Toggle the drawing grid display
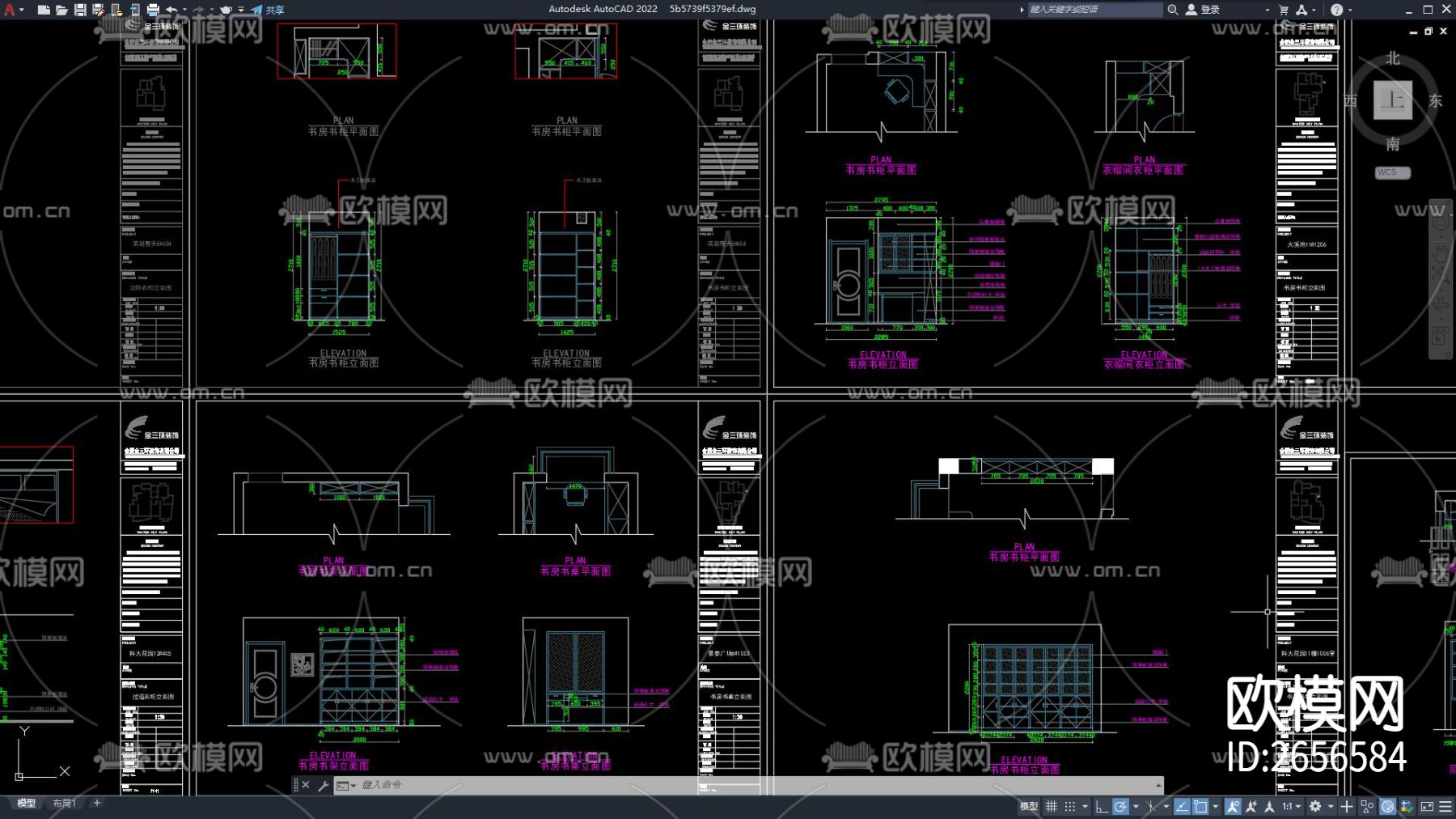The width and height of the screenshot is (1456, 819). point(1052,806)
